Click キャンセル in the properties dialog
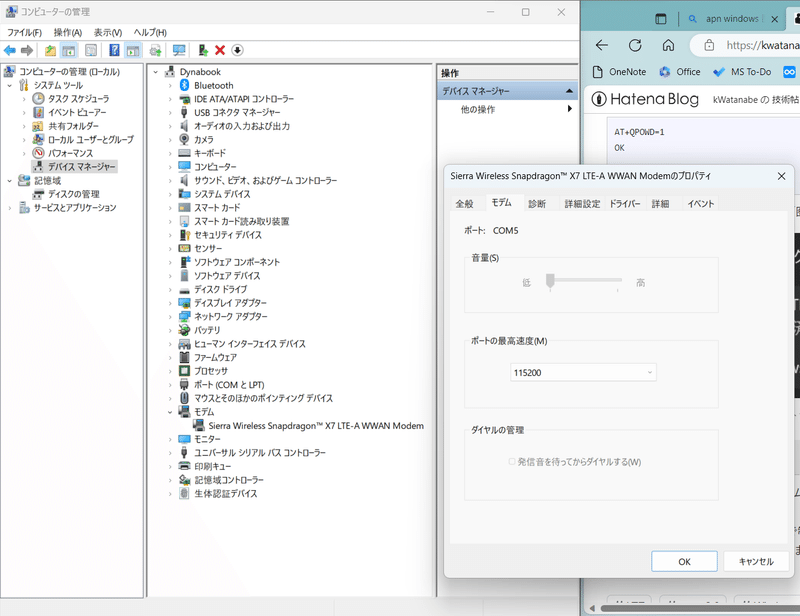The width and height of the screenshot is (800, 616). click(756, 561)
